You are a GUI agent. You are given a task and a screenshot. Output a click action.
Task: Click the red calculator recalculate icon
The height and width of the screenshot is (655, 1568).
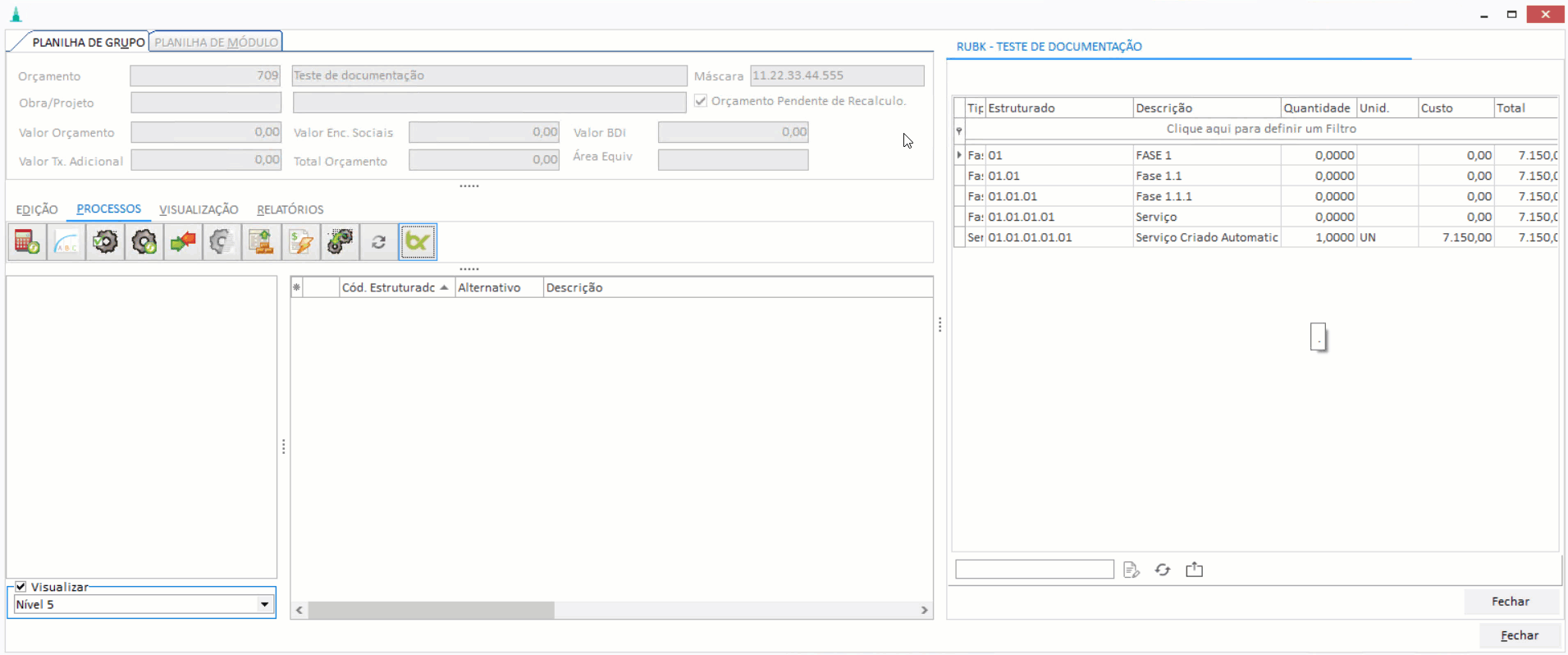[27, 242]
